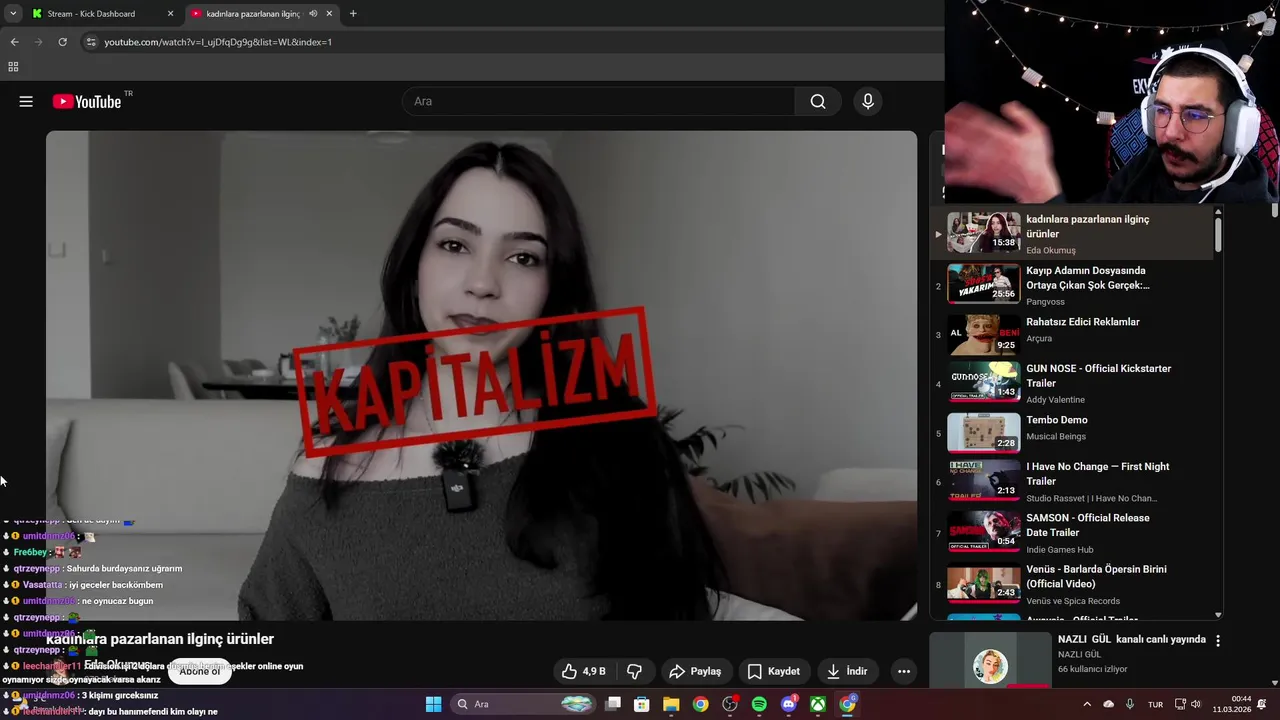Go back with browser back arrow
1280x720 pixels.
click(x=14, y=42)
